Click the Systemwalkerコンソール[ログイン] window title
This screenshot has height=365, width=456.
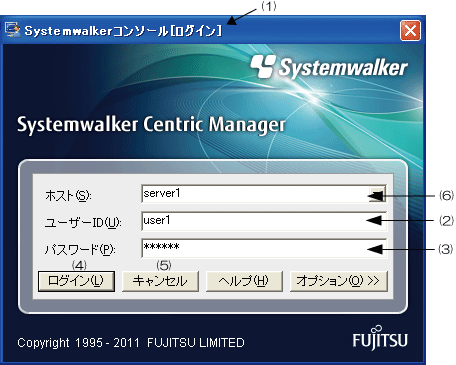tap(123, 31)
